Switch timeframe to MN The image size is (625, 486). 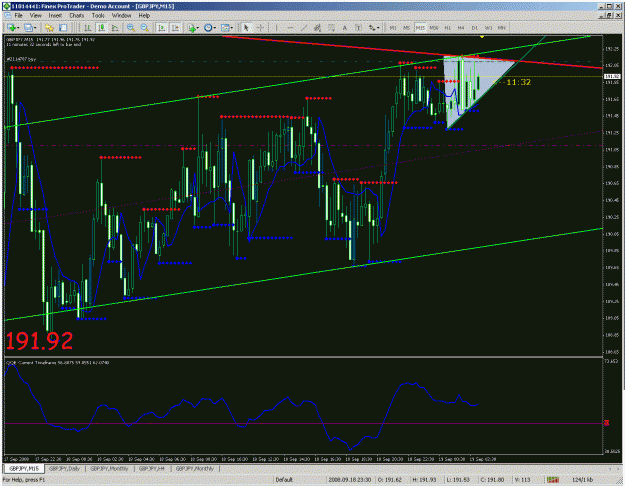pos(502,28)
